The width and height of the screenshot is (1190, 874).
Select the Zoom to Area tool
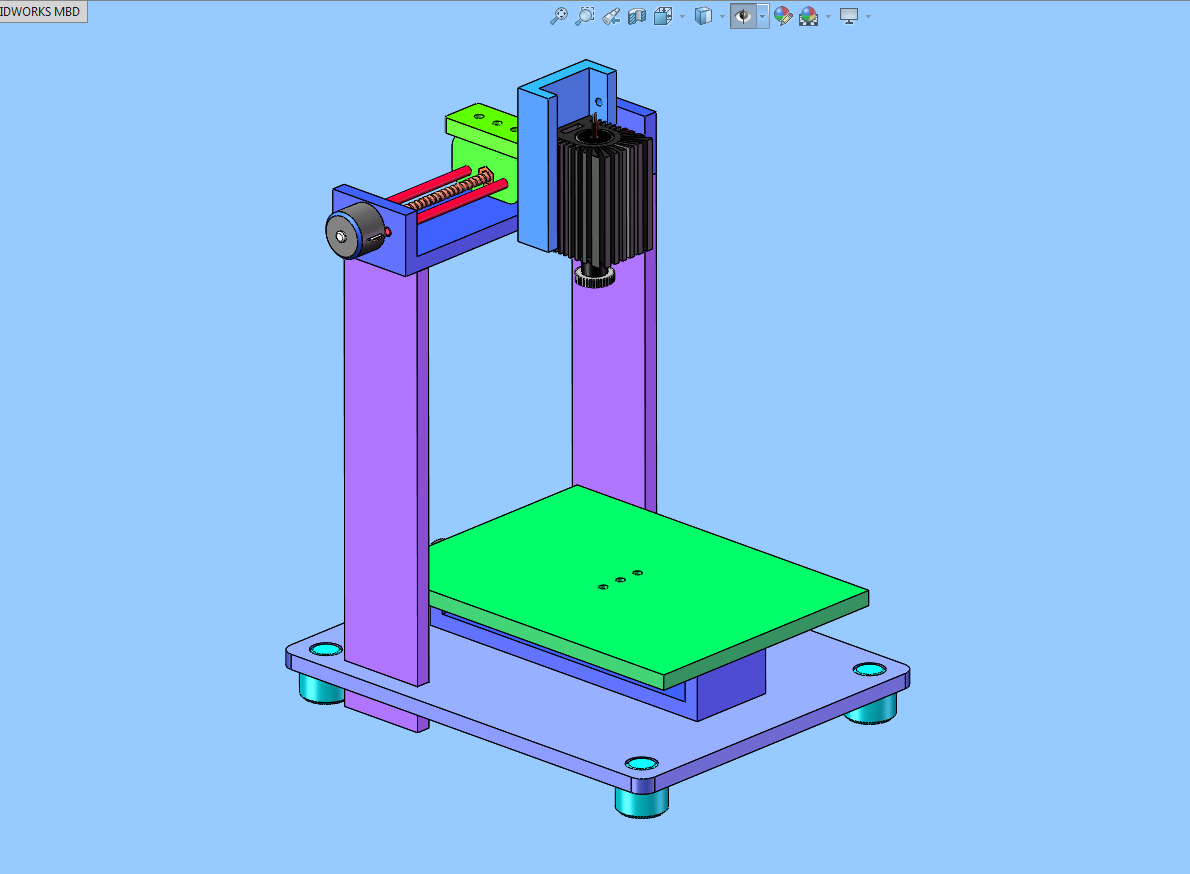click(x=585, y=16)
